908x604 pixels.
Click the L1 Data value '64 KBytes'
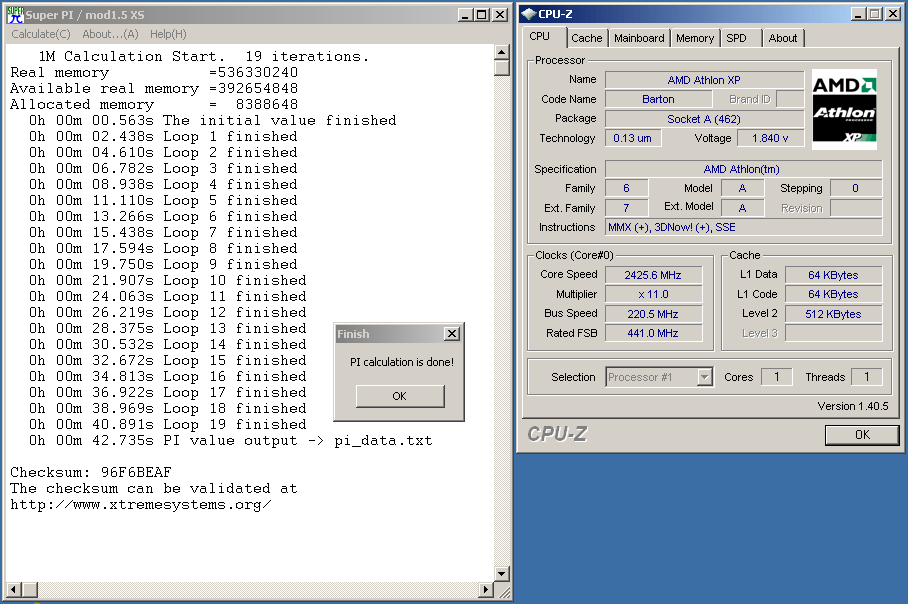[833, 275]
